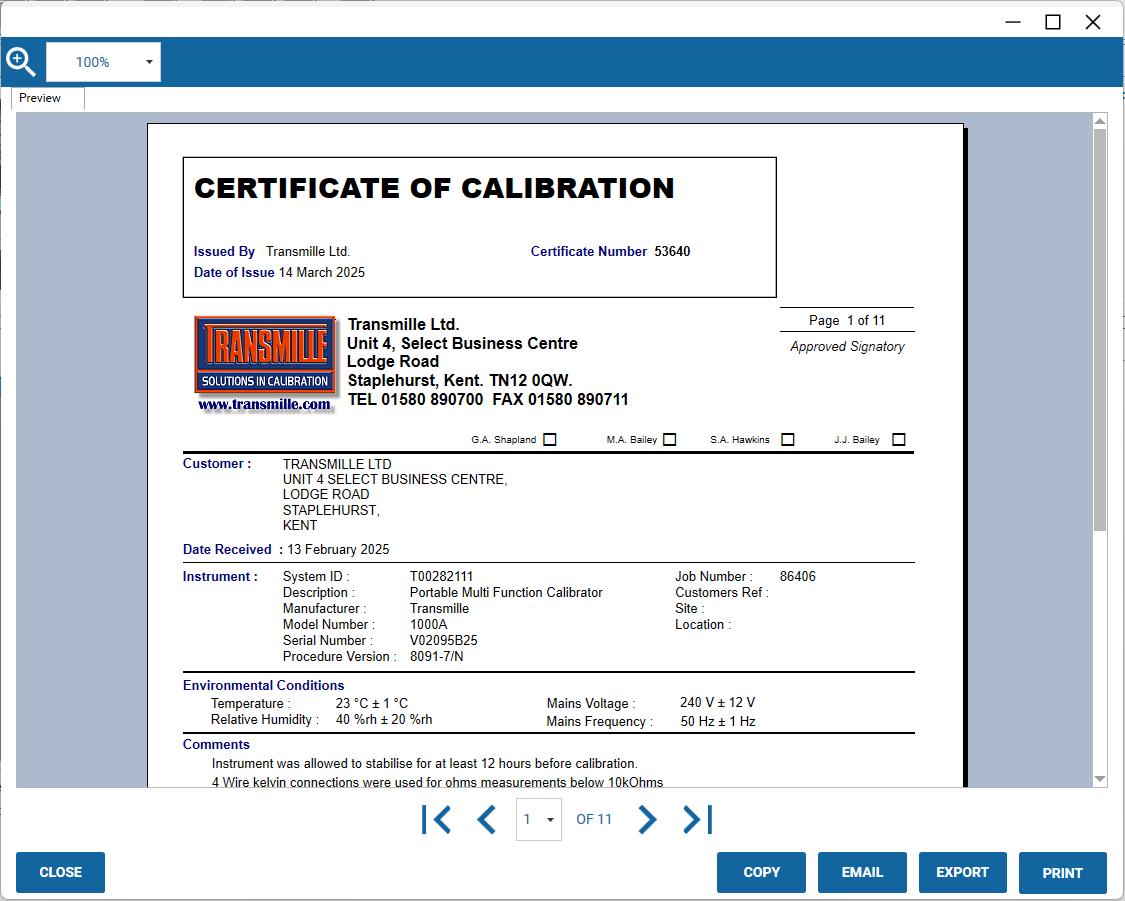Close the window with the X icon
Viewport: 1125px width, 901px height.
[1093, 22]
